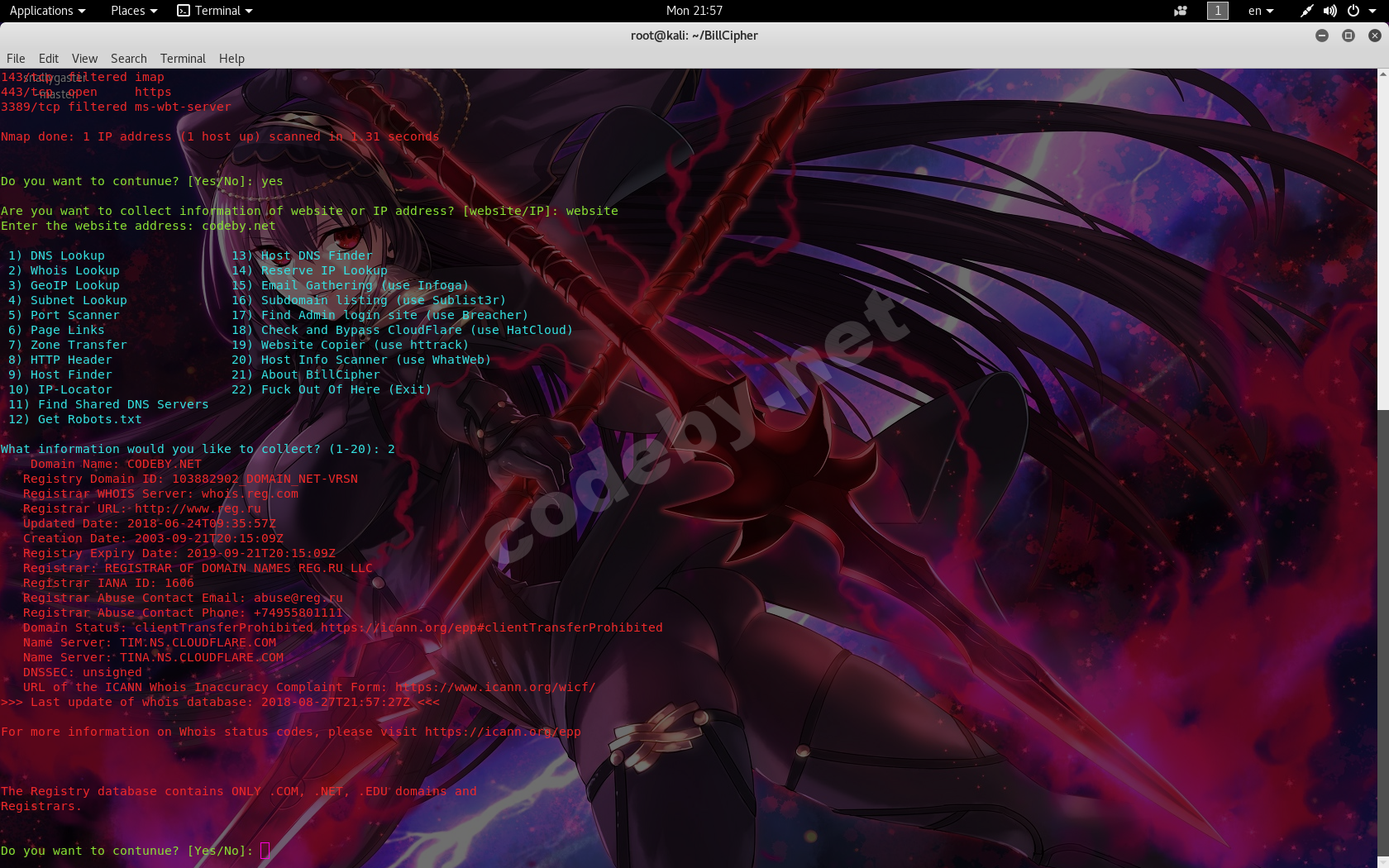Click the icann.org/epp#clientTransferProhibited URL
This screenshot has width=1389, height=868.
click(x=492, y=627)
